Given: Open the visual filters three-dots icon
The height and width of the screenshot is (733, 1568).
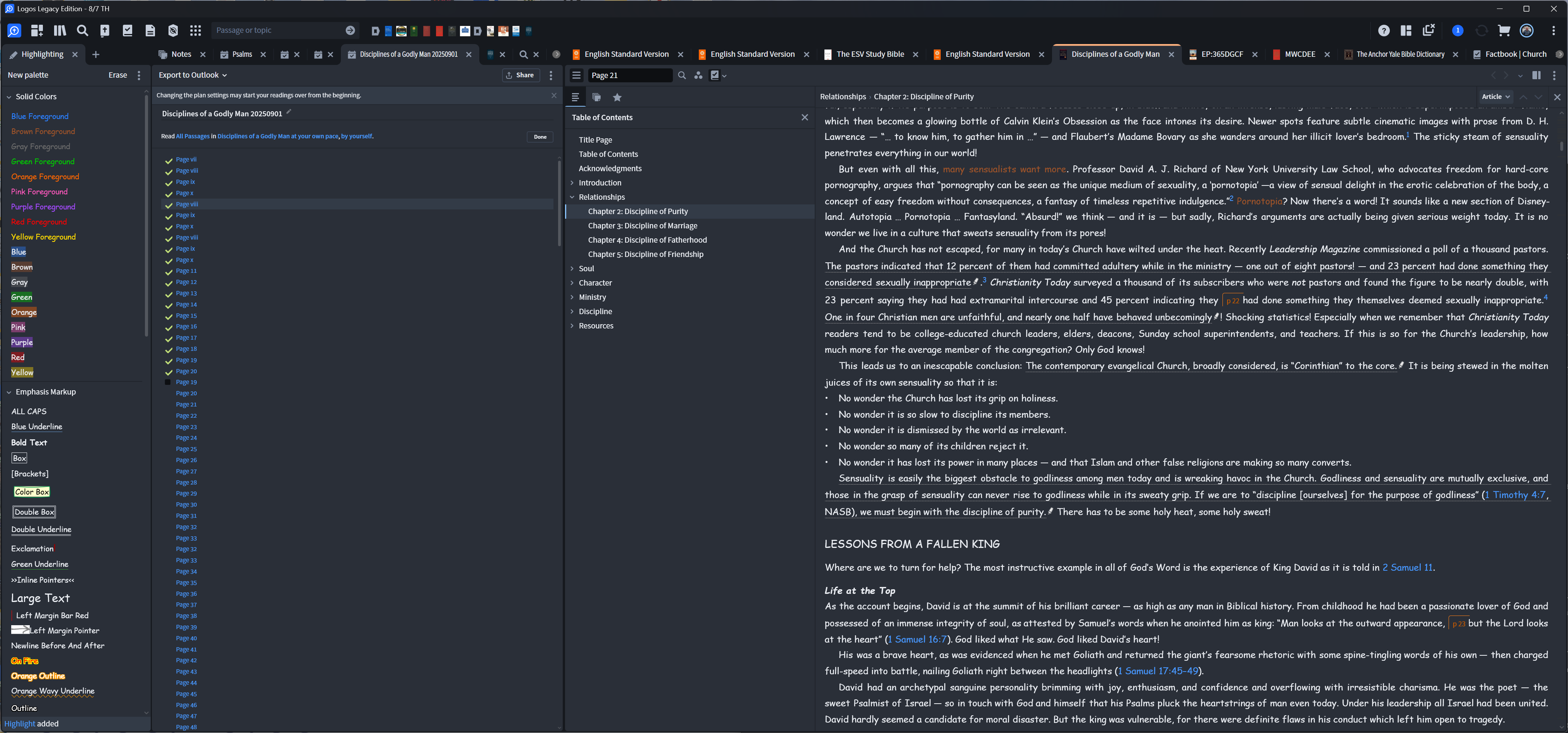Looking at the screenshot, I should 698,75.
